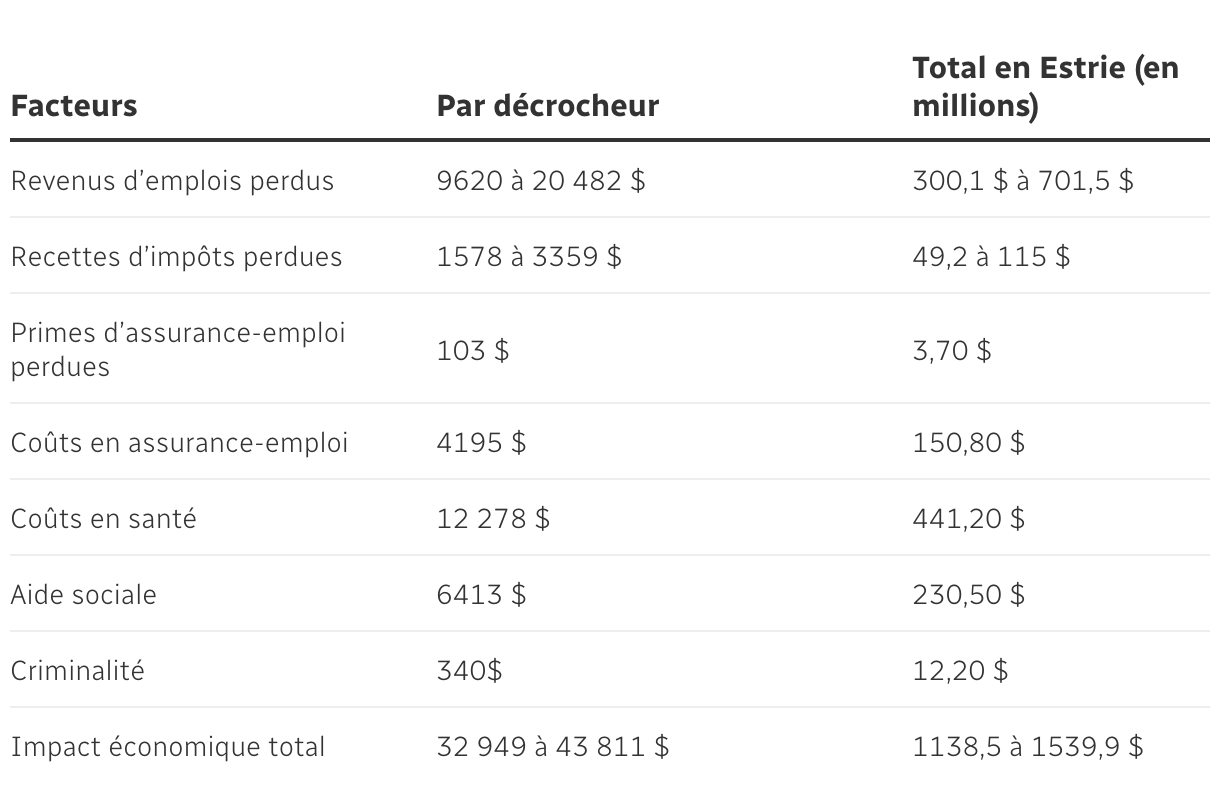Viewport: 1220px width, 792px height.
Task: Click the "Facteurs" column header
Action: (74, 106)
